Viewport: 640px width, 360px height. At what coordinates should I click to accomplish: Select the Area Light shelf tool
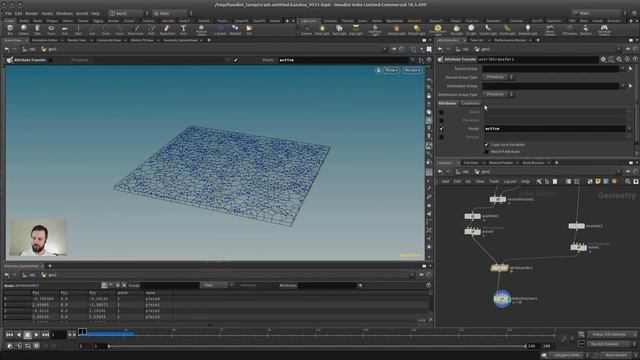click(356, 29)
